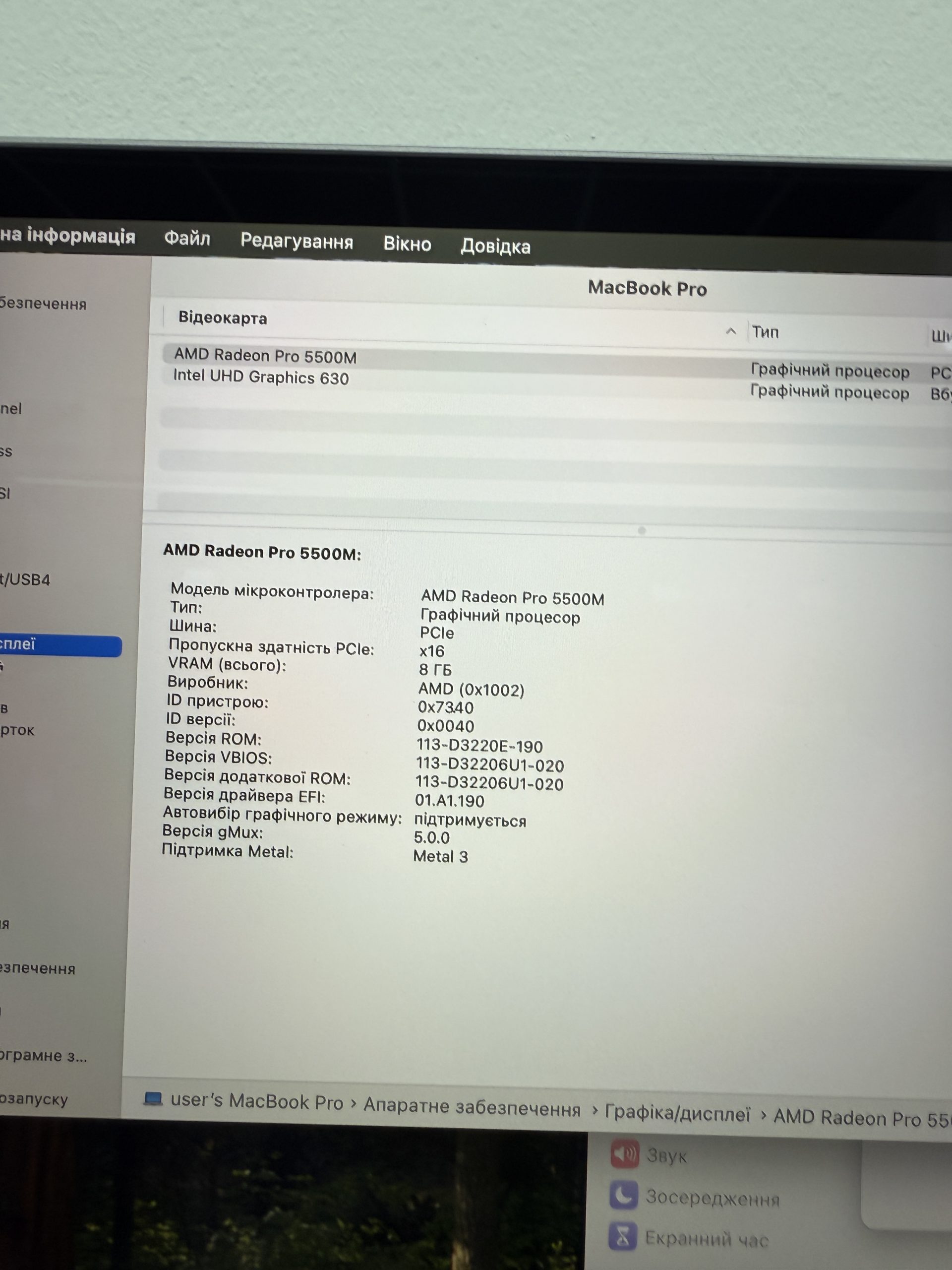Click the Екранний час hourglass icon
This screenshot has height=1270, width=952.
click(623, 1236)
